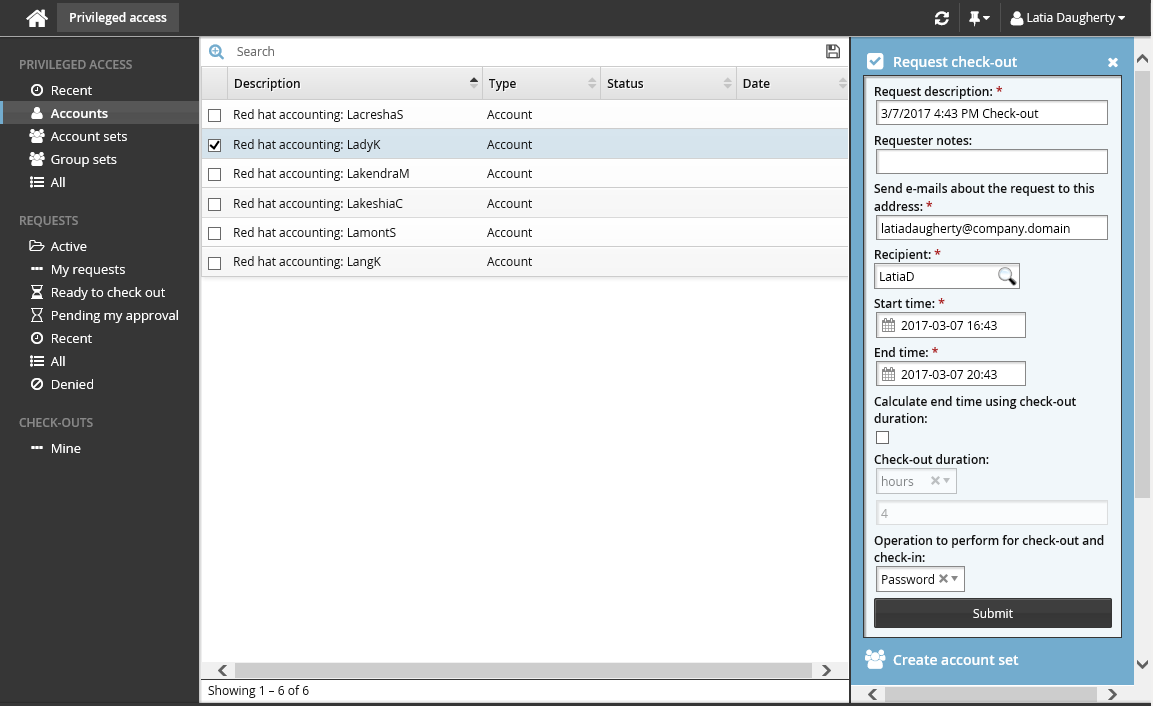Click the Requester notes input field
The image size is (1153, 706).
[x=991, y=162]
